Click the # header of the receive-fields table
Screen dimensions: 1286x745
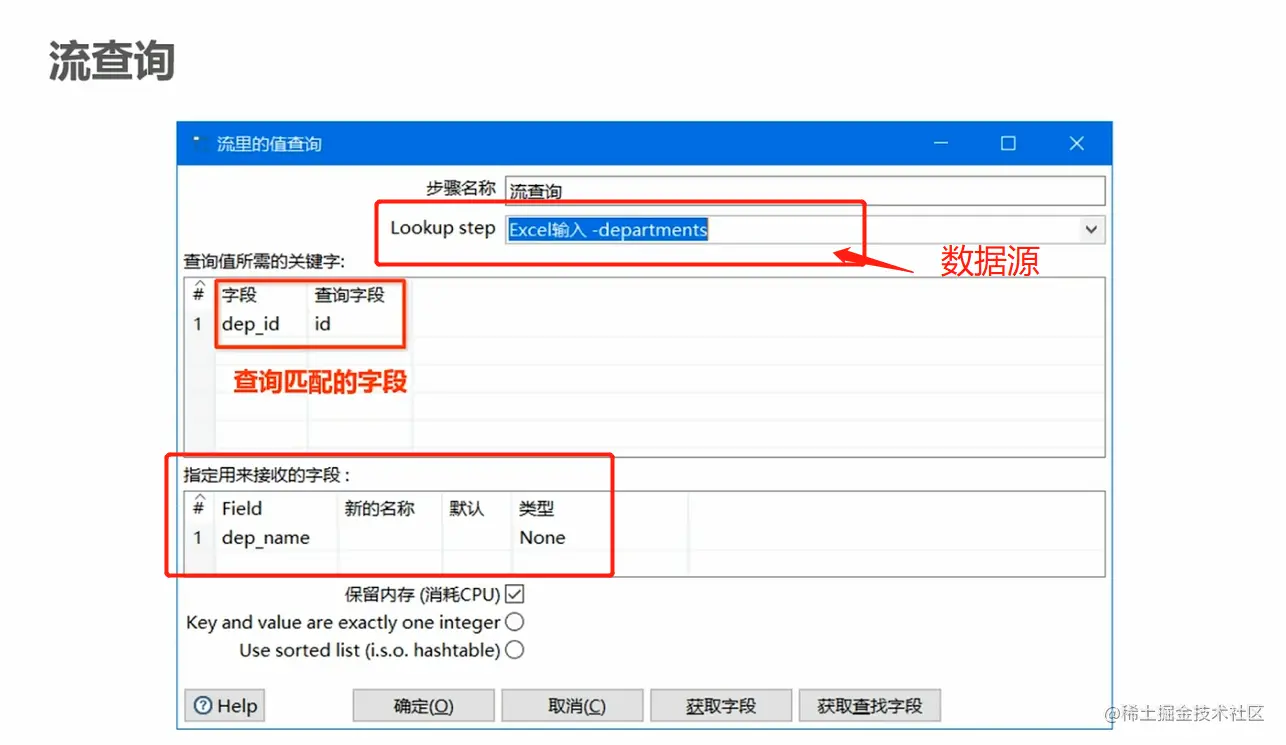coord(199,507)
